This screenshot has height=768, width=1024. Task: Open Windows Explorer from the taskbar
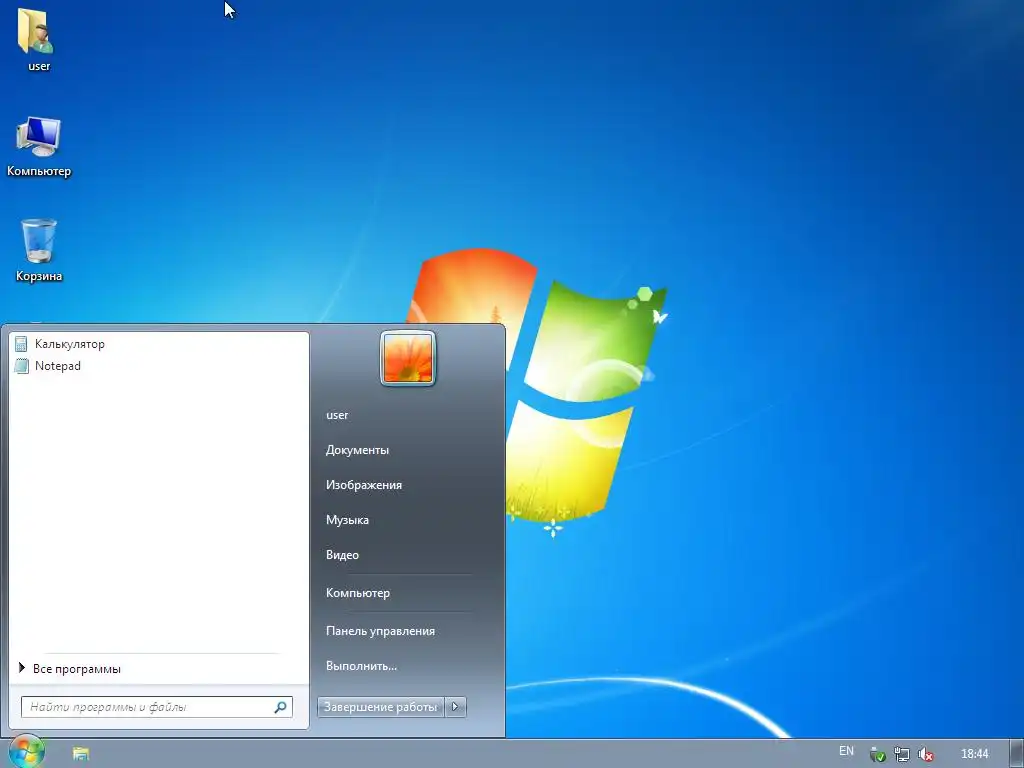coord(81,754)
